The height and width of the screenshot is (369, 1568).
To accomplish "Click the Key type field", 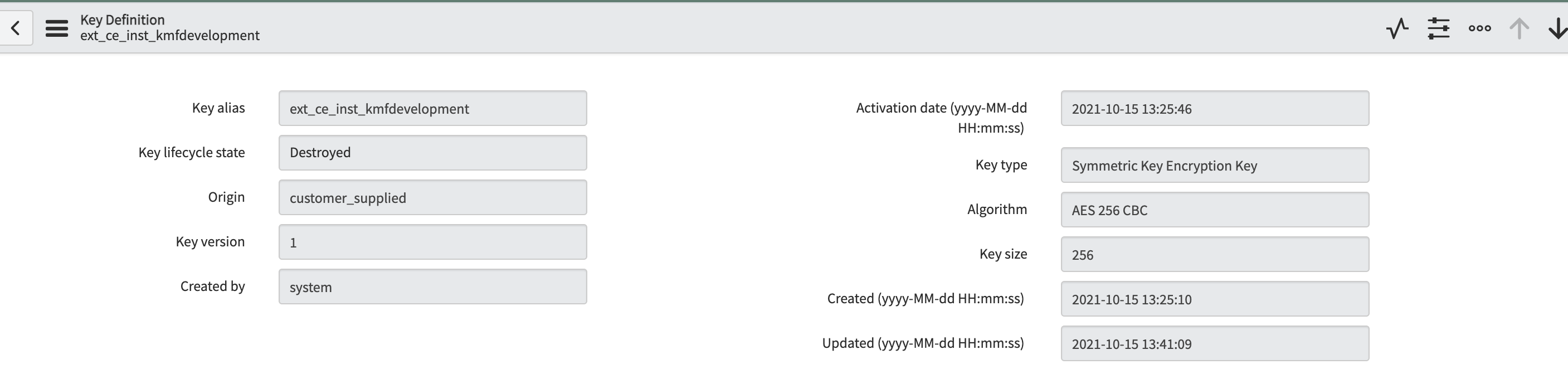I will click(x=1215, y=165).
